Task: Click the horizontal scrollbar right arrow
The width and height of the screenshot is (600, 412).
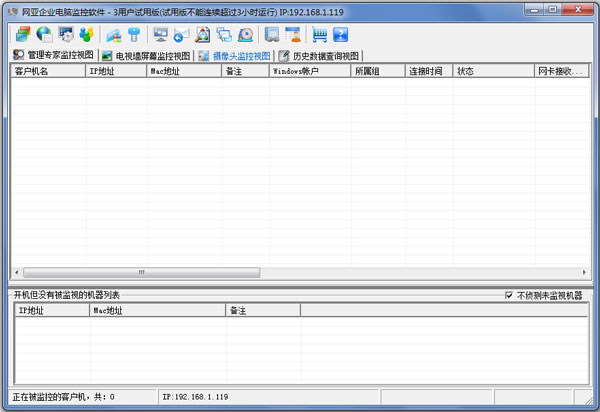Action: tap(583, 273)
